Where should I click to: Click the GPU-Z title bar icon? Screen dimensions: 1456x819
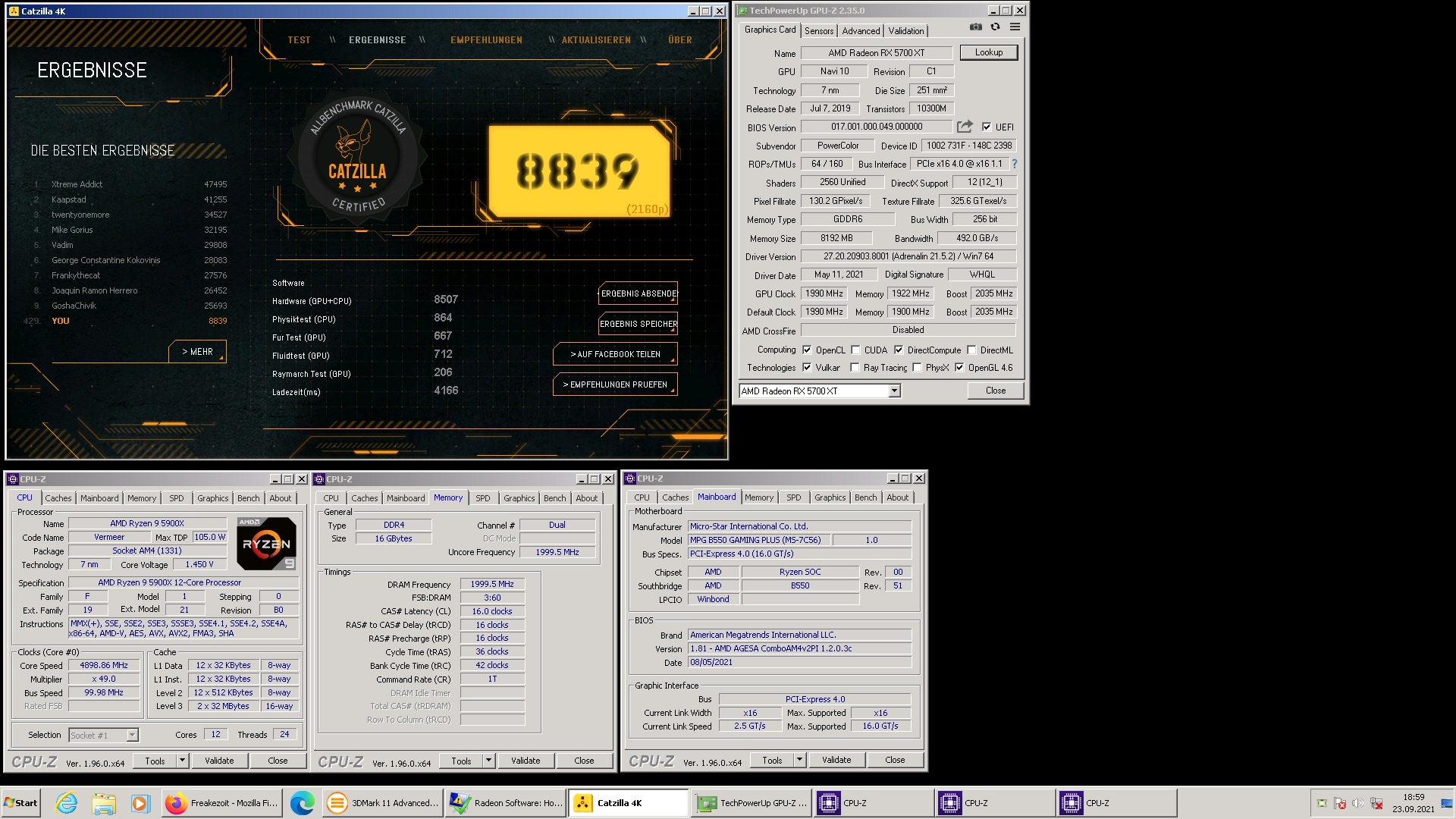(742, 11)
